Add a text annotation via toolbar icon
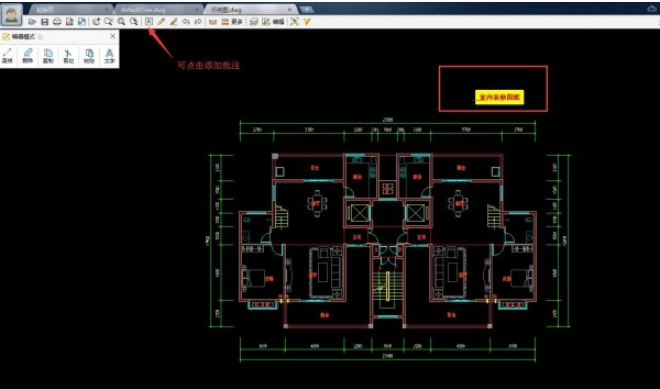 (149, 21)
